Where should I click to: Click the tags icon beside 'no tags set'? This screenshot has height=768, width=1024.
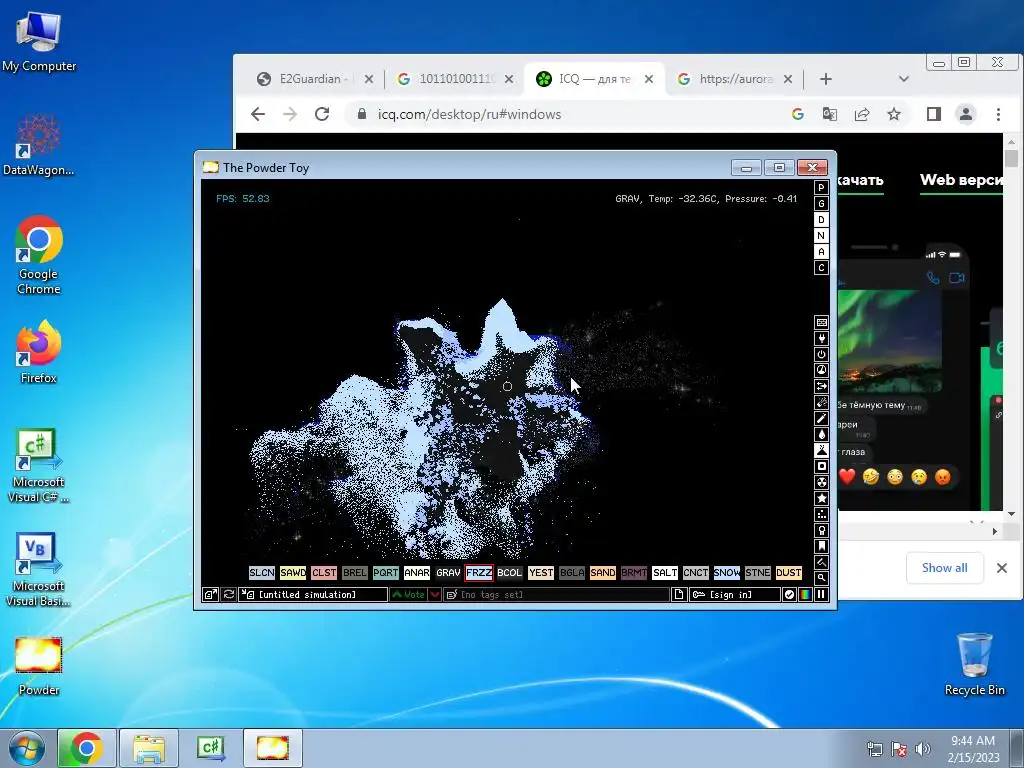(x=452, y=594)
